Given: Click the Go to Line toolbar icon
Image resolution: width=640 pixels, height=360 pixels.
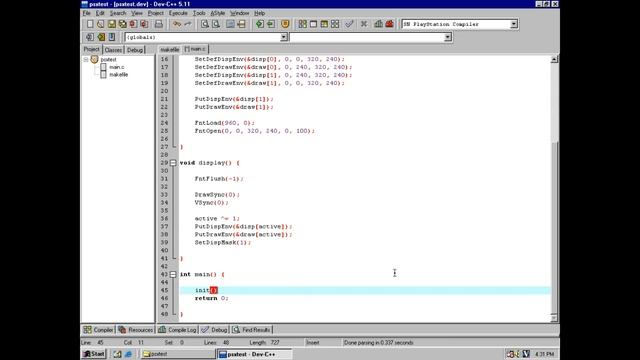Looking at the screenshot, I should [x=241, y=24].
